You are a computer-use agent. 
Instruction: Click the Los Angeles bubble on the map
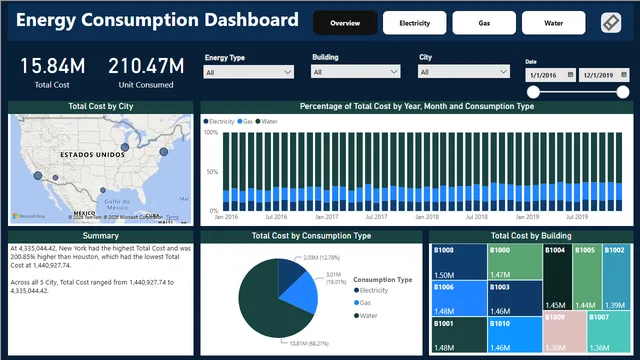point(38,176)
